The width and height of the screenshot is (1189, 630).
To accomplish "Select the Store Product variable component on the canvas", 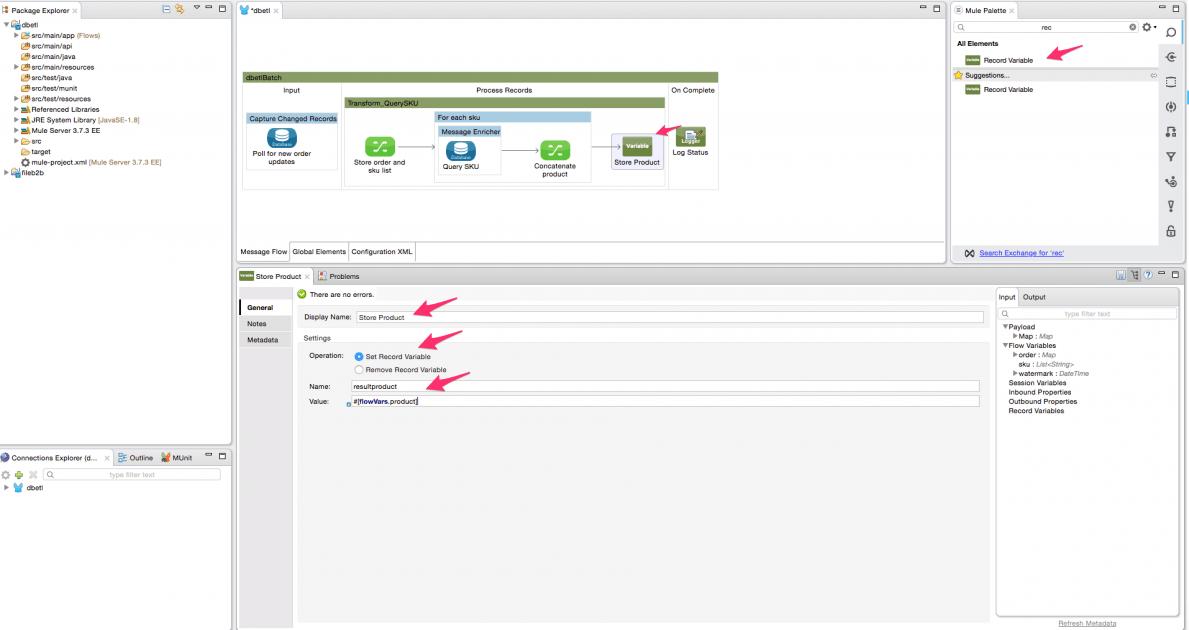I will click(637, 147).
